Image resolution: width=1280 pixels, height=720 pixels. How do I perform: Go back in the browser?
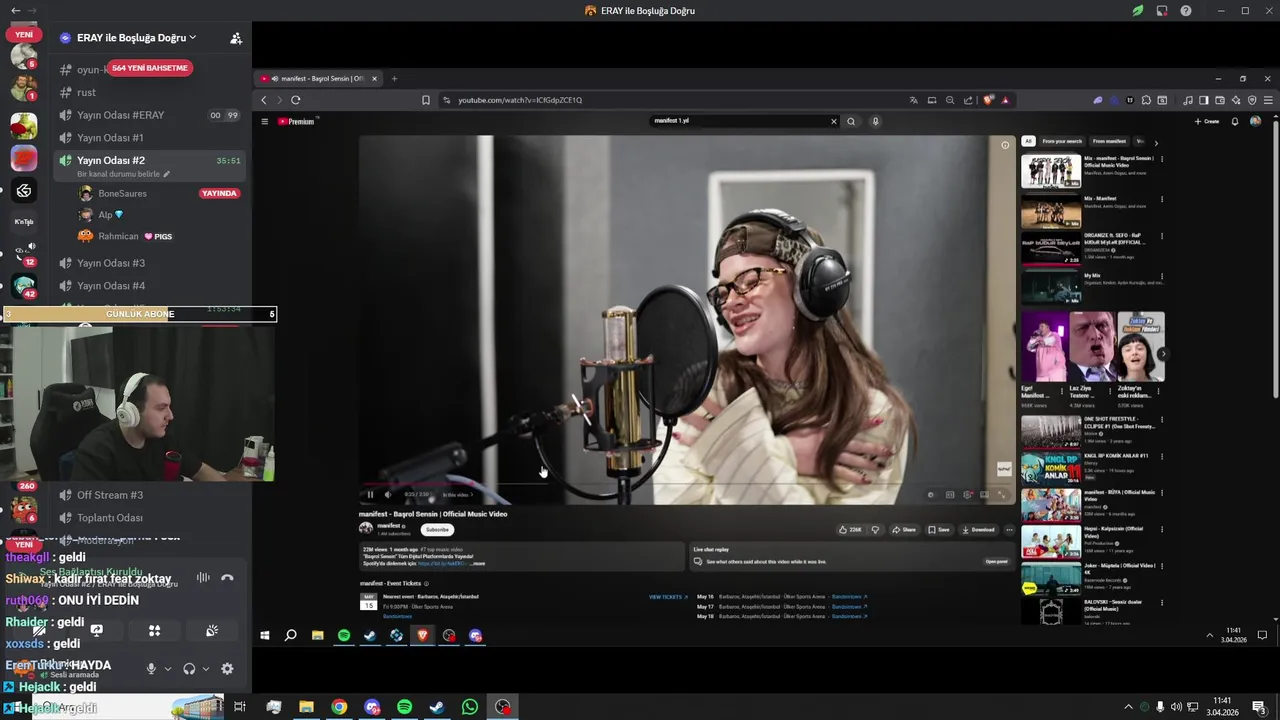click(264, 100)
